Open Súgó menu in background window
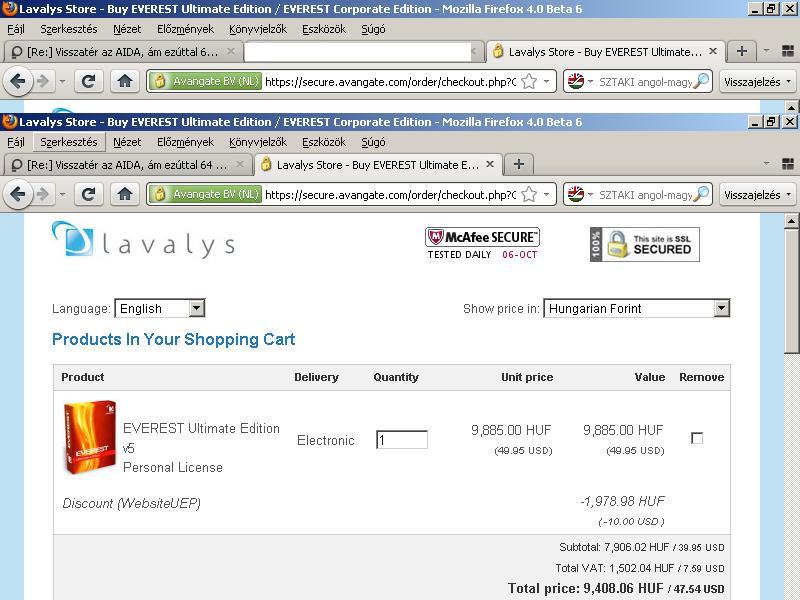 click(373, 29)
